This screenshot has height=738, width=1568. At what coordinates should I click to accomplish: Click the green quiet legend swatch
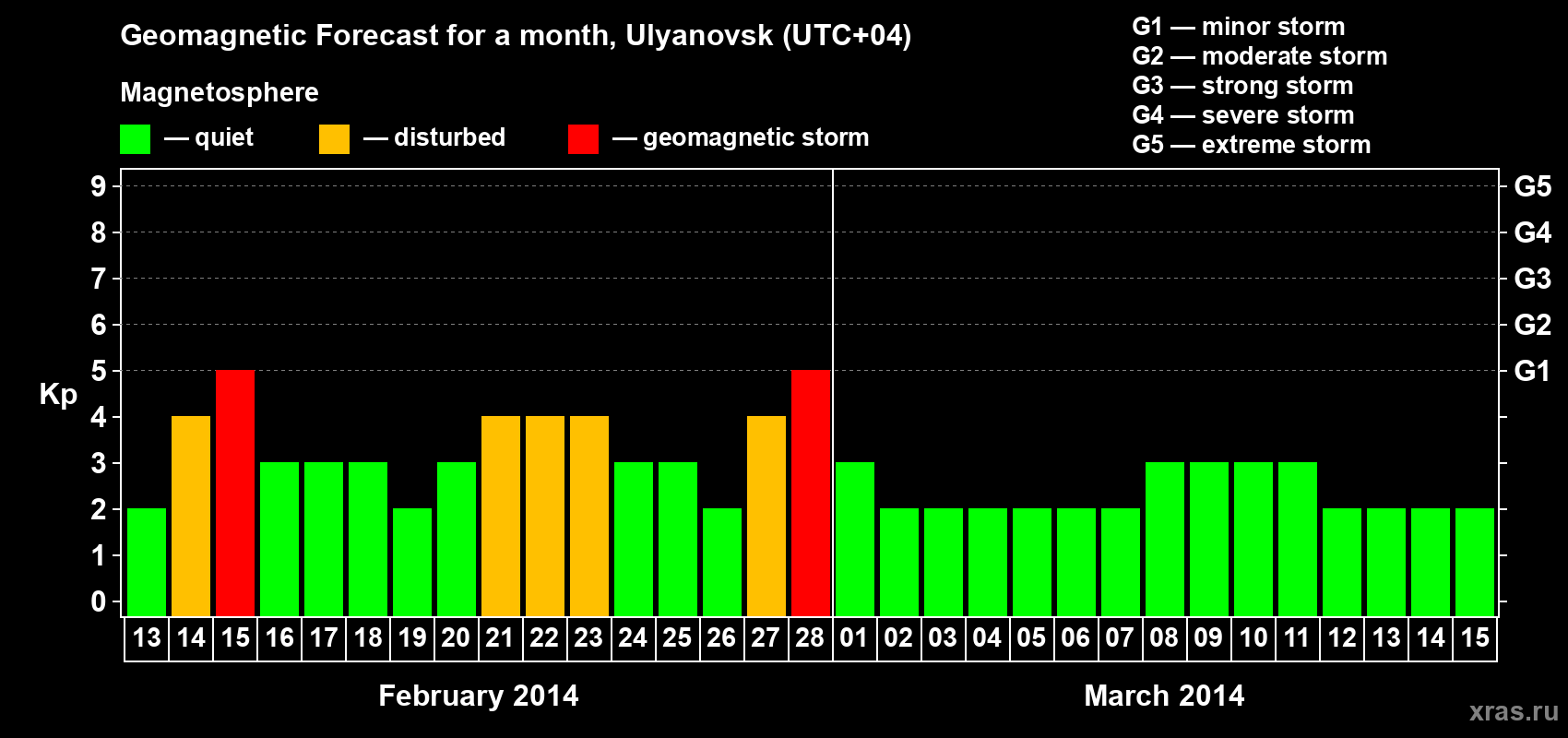135,139
